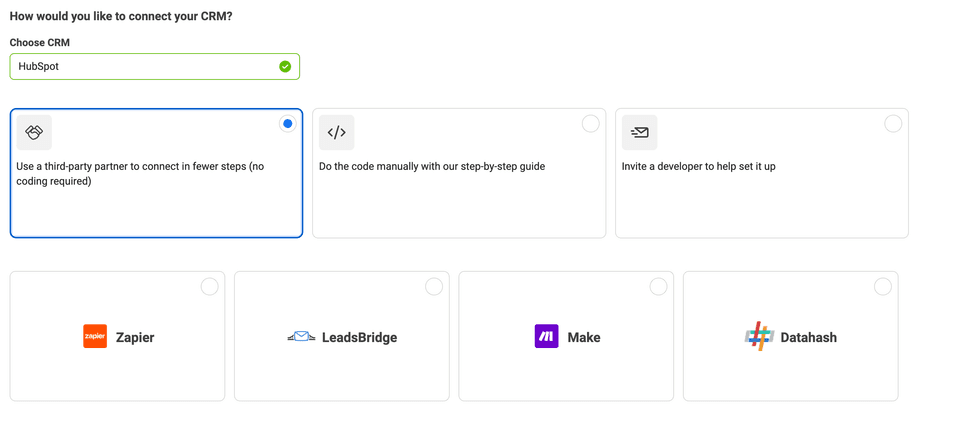Open the Choose CRM HubSpot dropdown

tap(155, 67)
